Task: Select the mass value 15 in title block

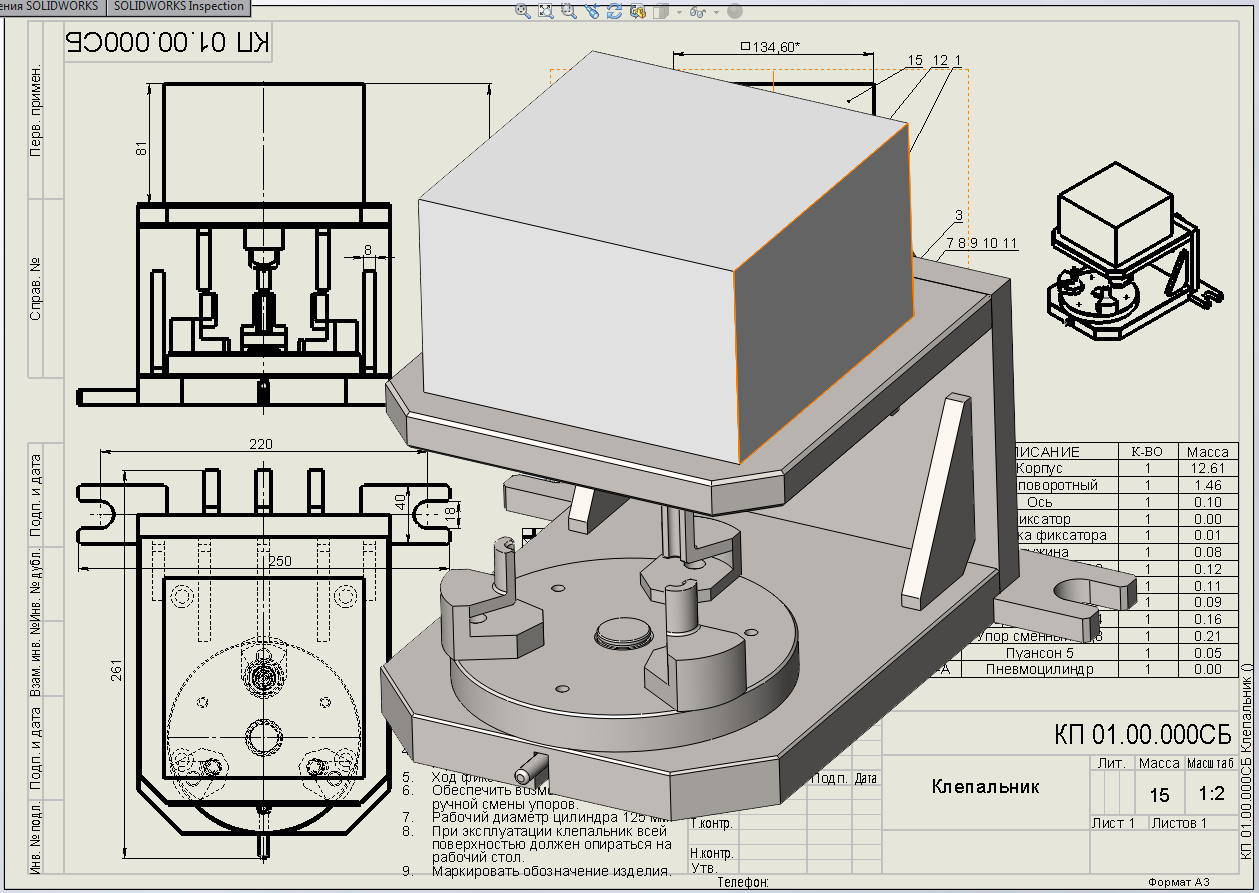Action: pos(1159,796)
